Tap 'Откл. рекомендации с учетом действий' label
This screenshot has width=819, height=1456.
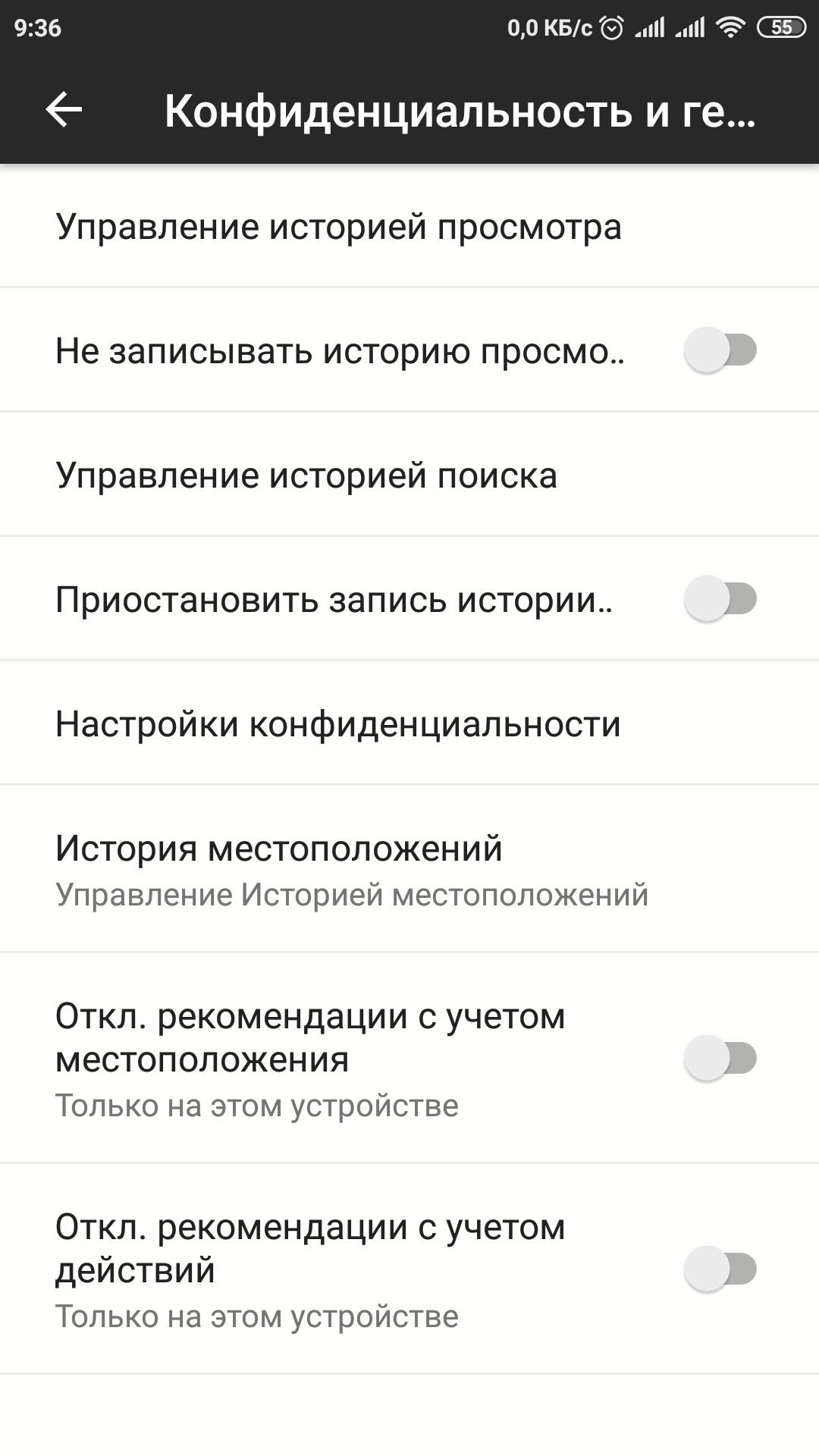pos(310,1248)
